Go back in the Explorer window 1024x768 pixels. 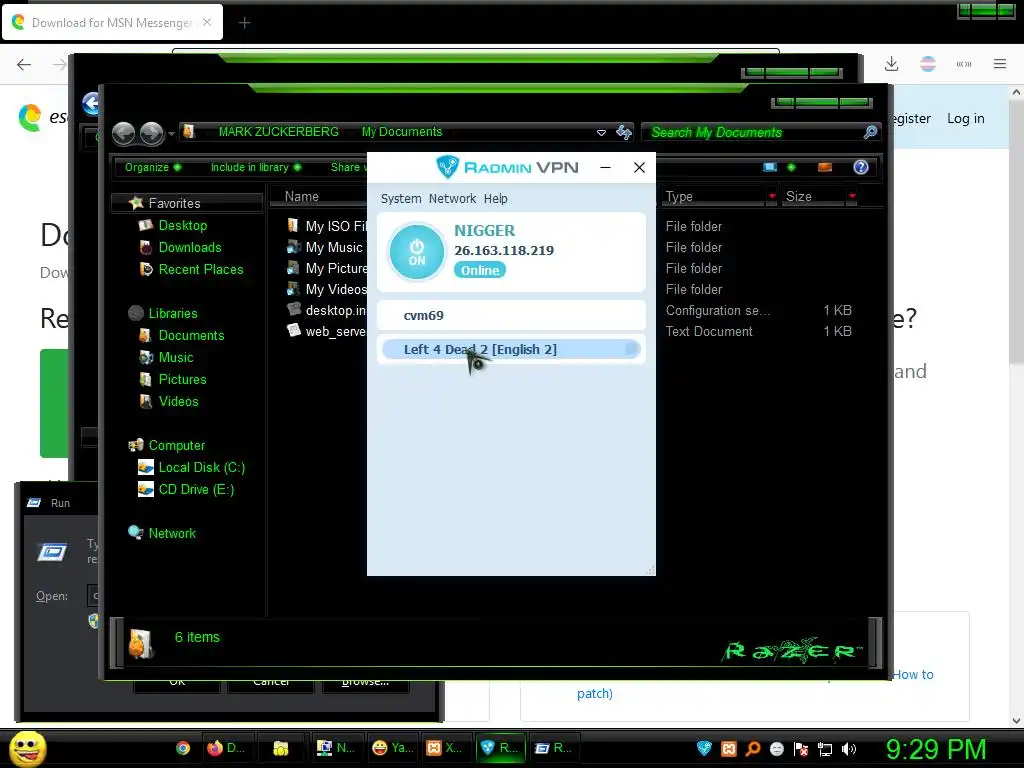pos(123,133)
